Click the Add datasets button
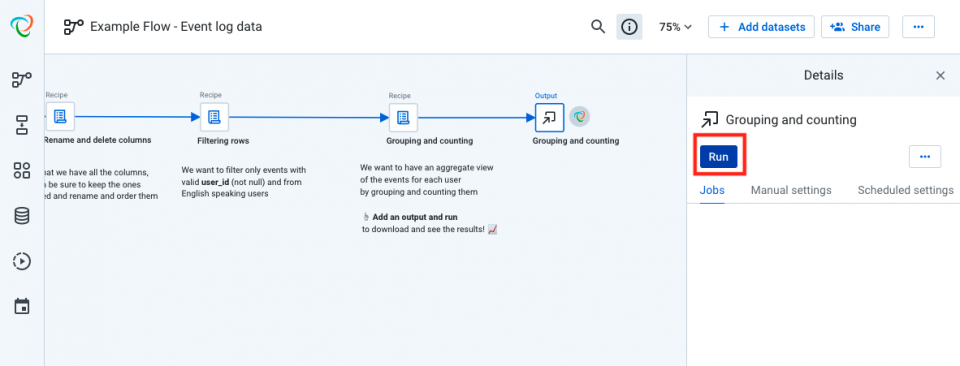This screenshot has height=366, width=960. pyautogui.click(x=762, y=27)
